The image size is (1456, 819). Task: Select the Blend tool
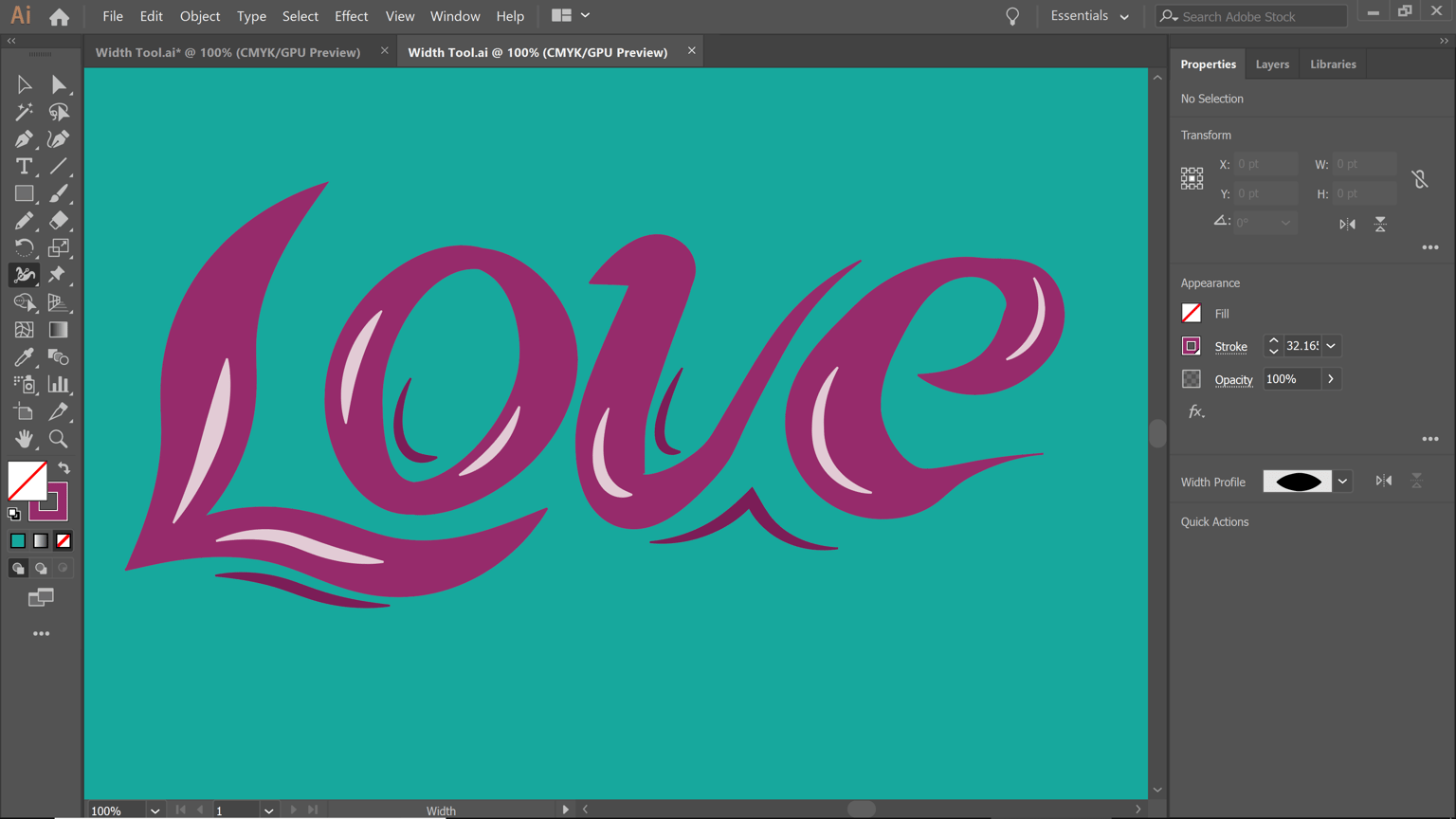coord(59,357)
